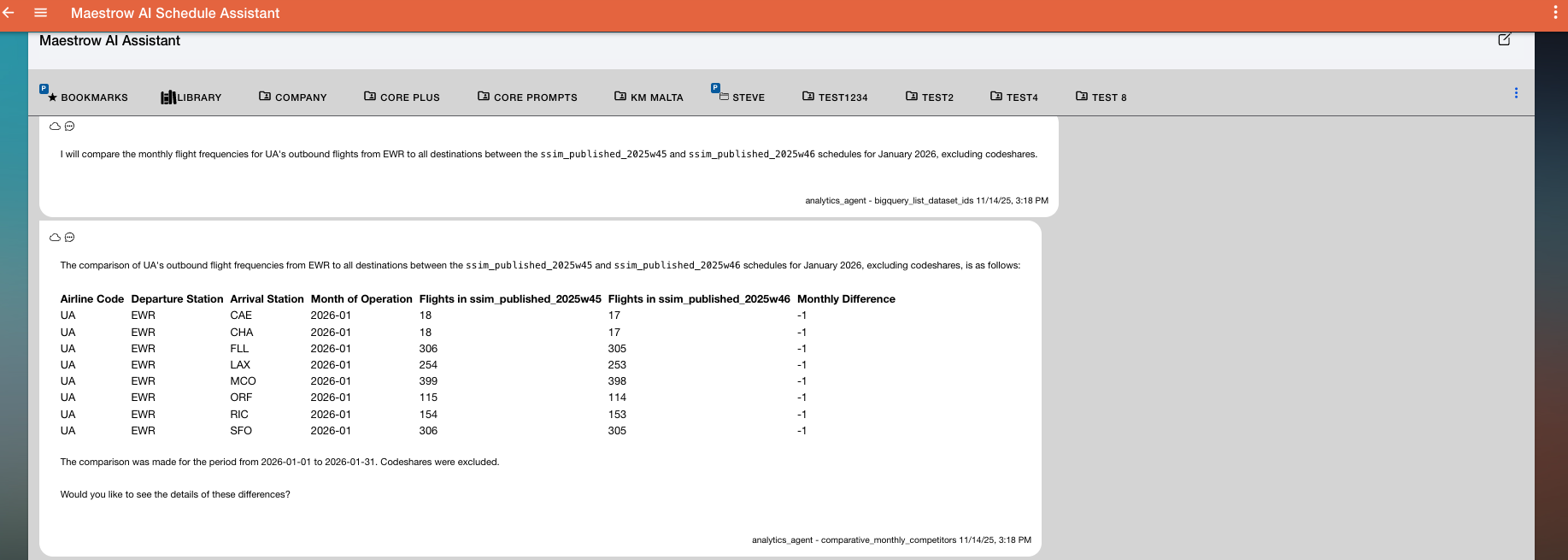Click UA airline code in MCO row
Image resolution: width=1568 pixels, height=560 pixels.
[68, 380]
